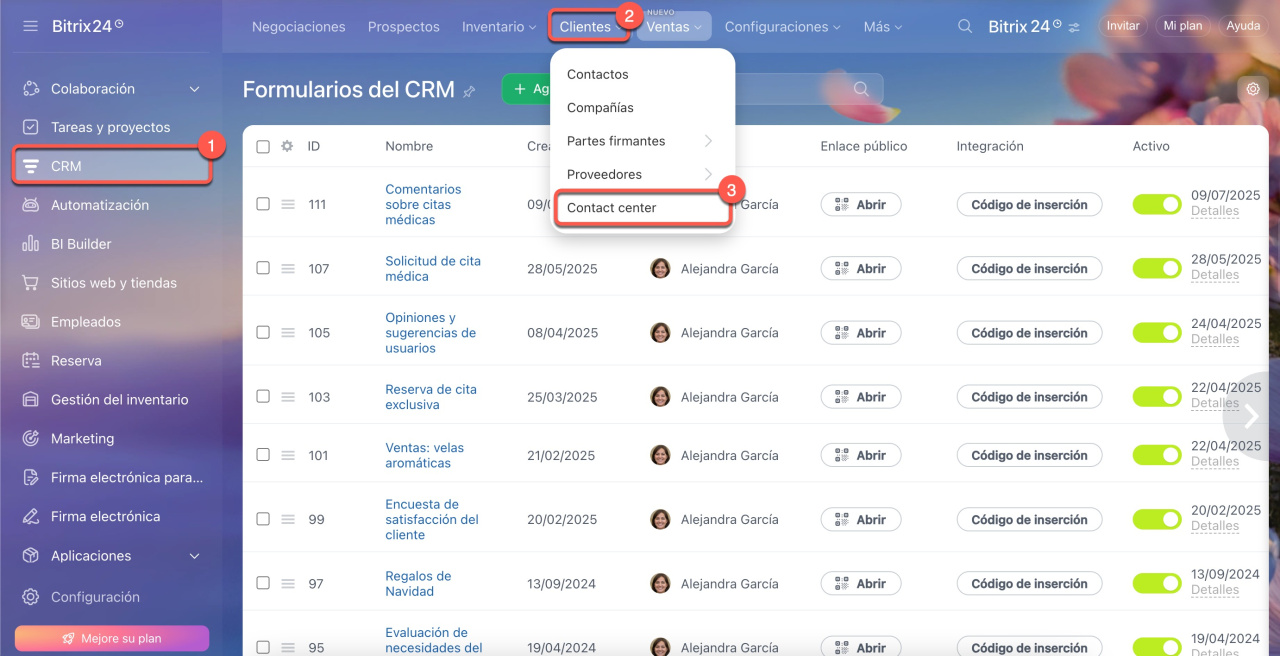
Task: Disable the active toggle for form 111
Action: point(1157,204)
